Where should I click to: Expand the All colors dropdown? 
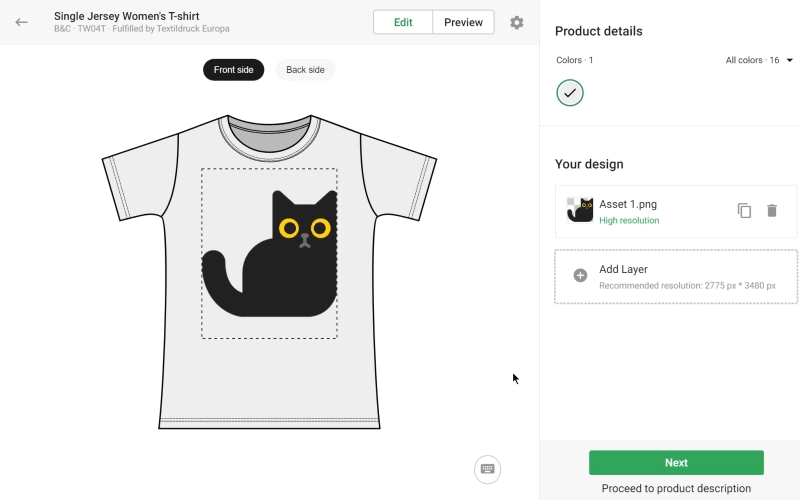tap(759, 60)
